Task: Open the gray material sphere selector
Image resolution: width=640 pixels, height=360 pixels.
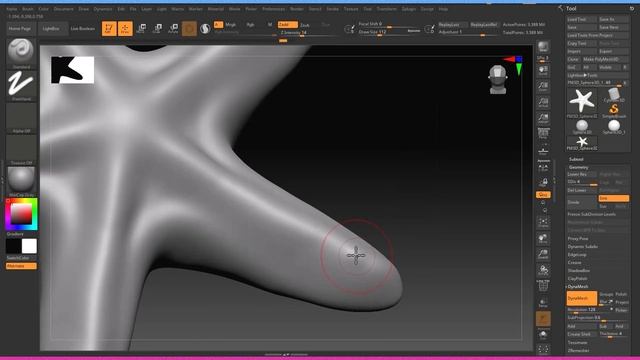Action: point(21,179)
